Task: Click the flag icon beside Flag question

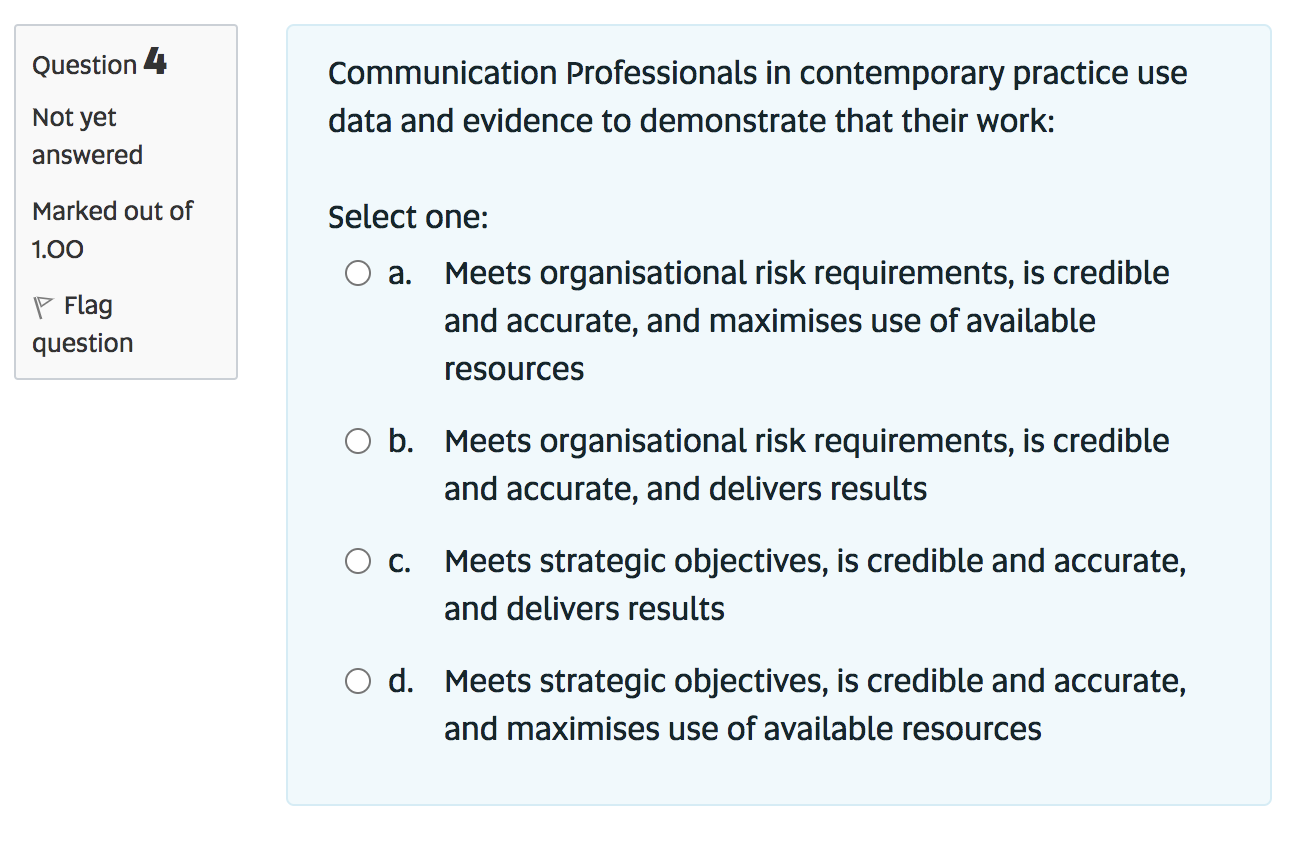Action: [x=41, y=304]
